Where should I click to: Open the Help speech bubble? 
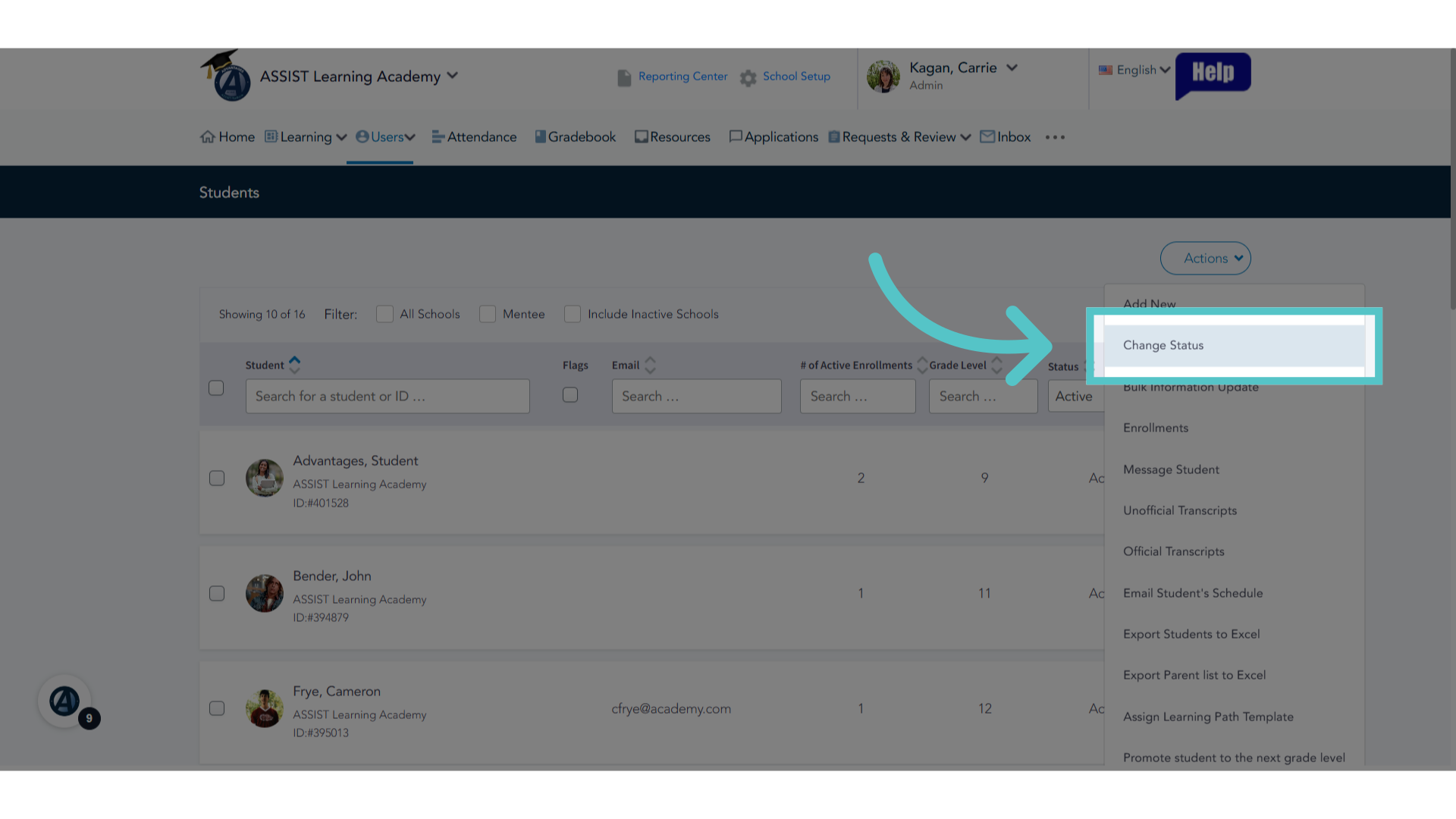[1213, 75]
